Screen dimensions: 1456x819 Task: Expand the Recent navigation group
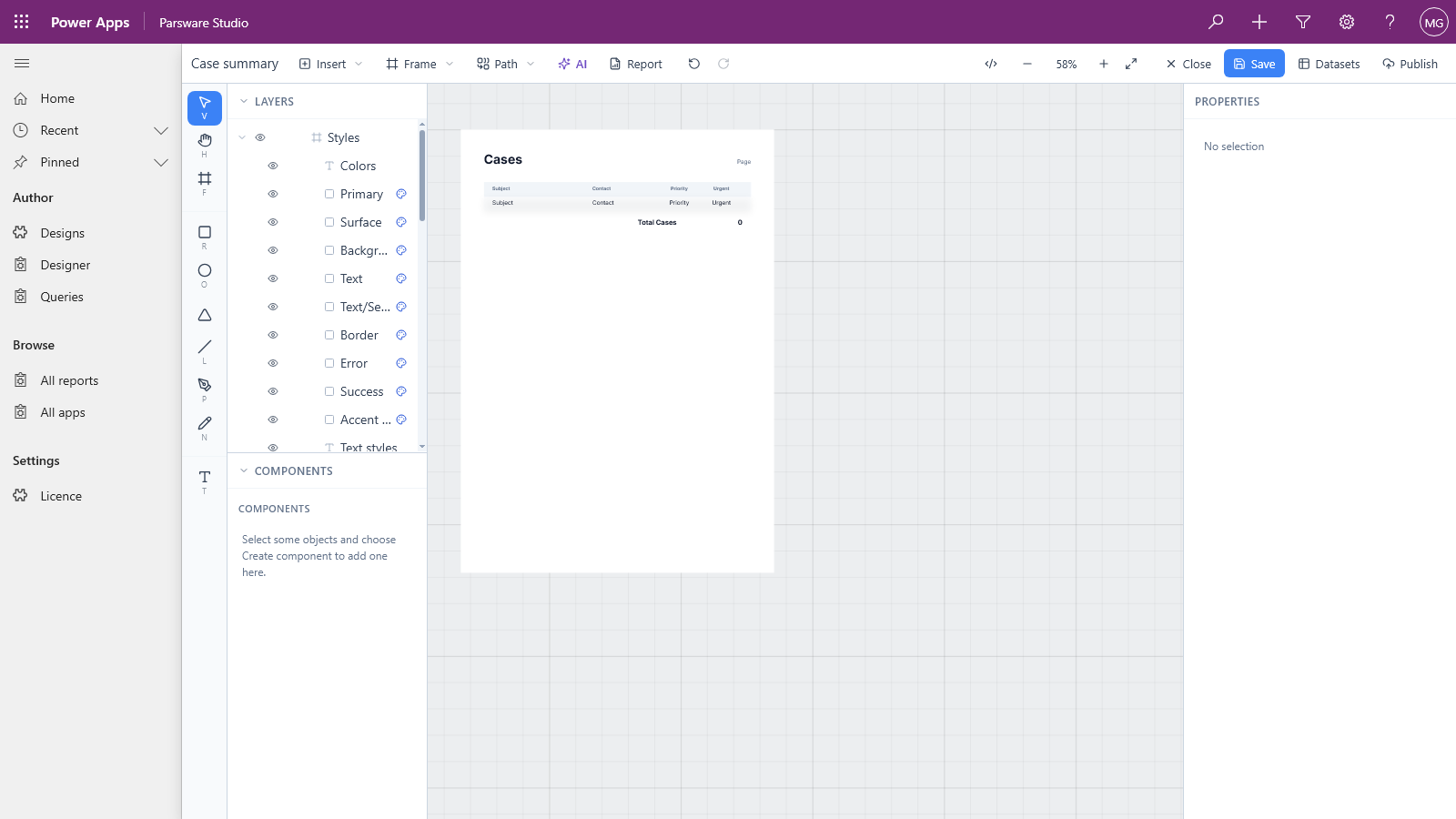point(161,130)
